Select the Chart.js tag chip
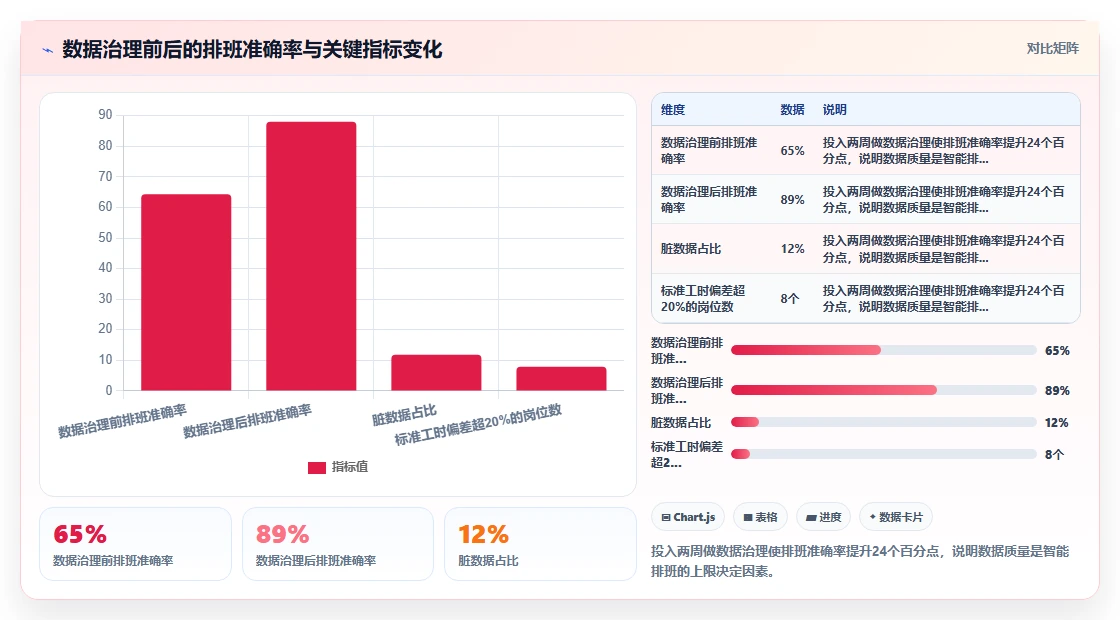Image resolution: width=1120 pixels, height=620 pixels. tap(688, 517)
